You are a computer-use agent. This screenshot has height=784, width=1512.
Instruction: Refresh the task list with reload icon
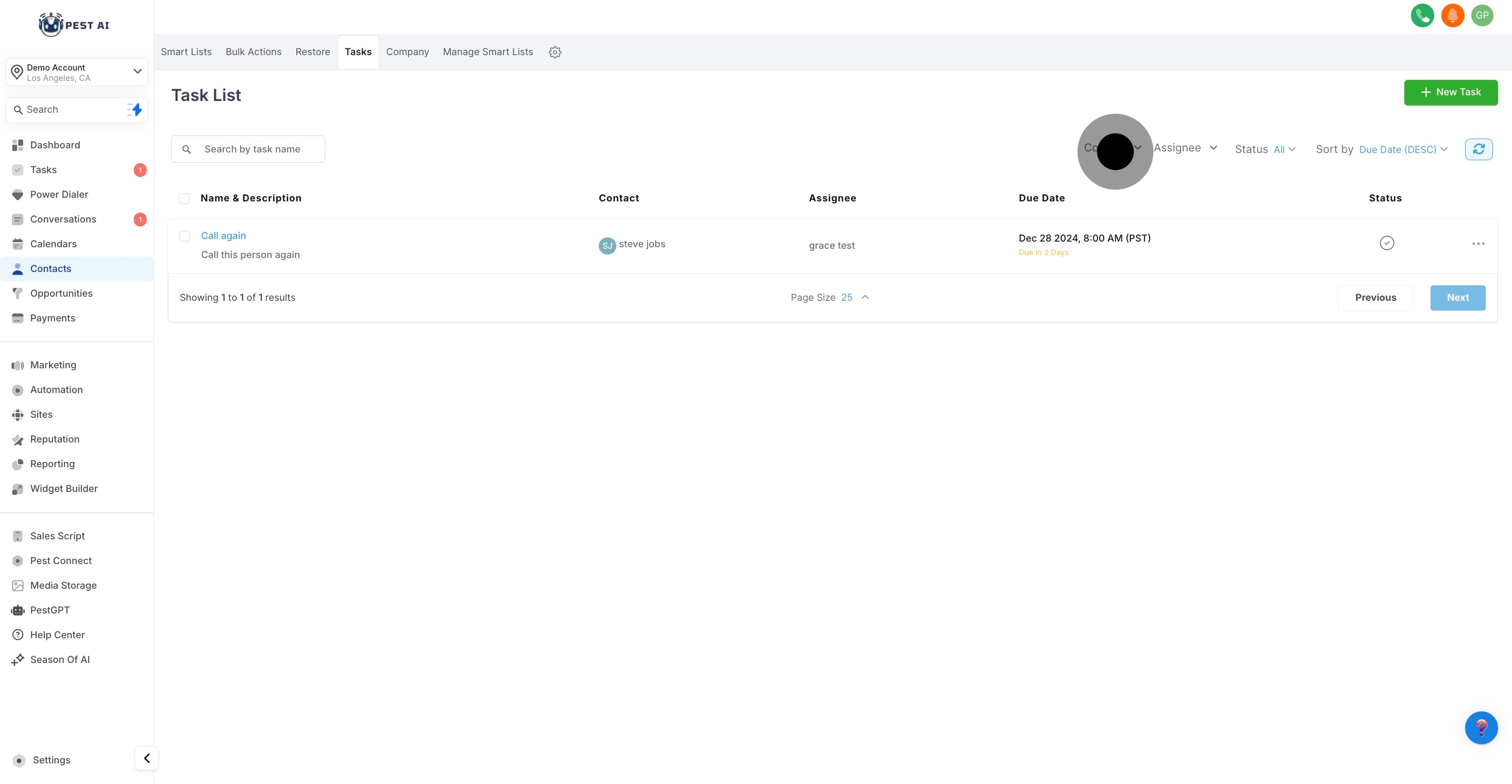click(x=1478, y=149)
